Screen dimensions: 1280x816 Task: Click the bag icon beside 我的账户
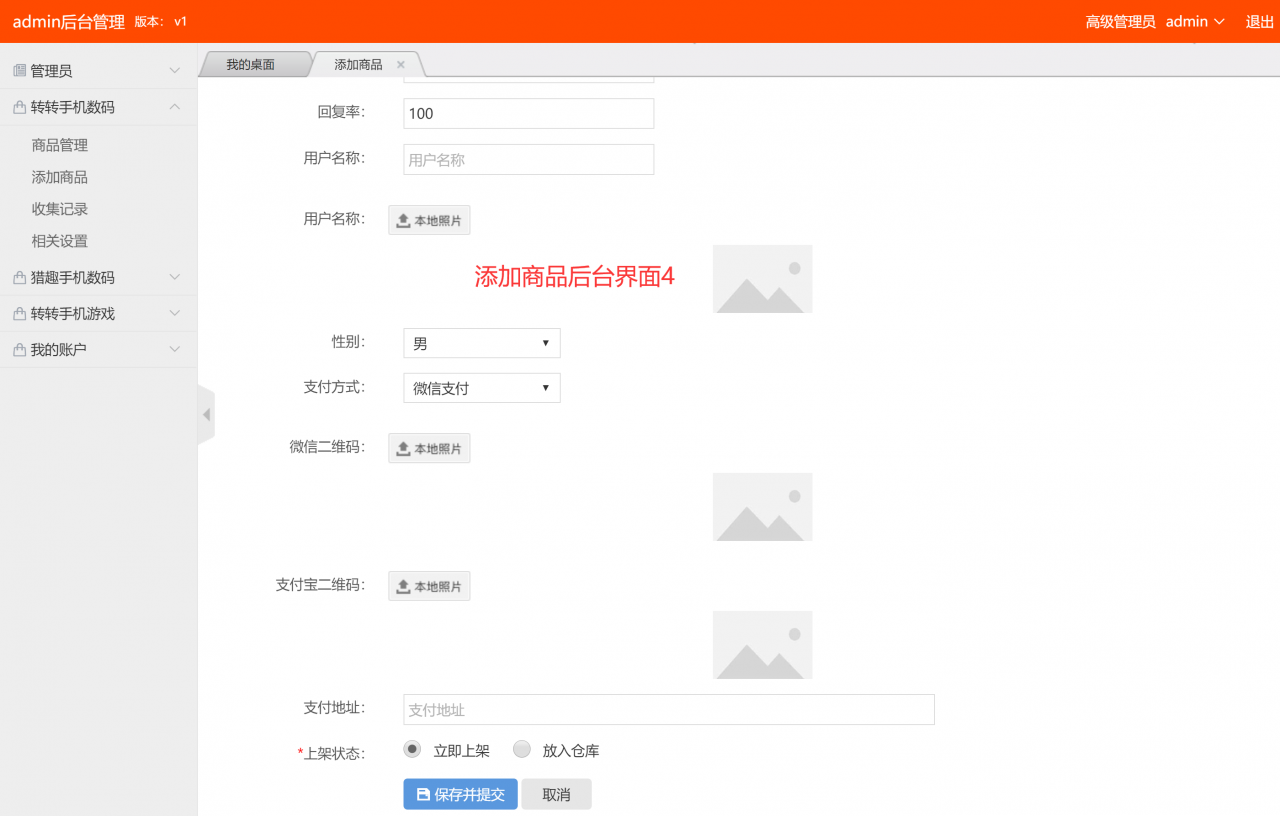(x=19, y=350)
